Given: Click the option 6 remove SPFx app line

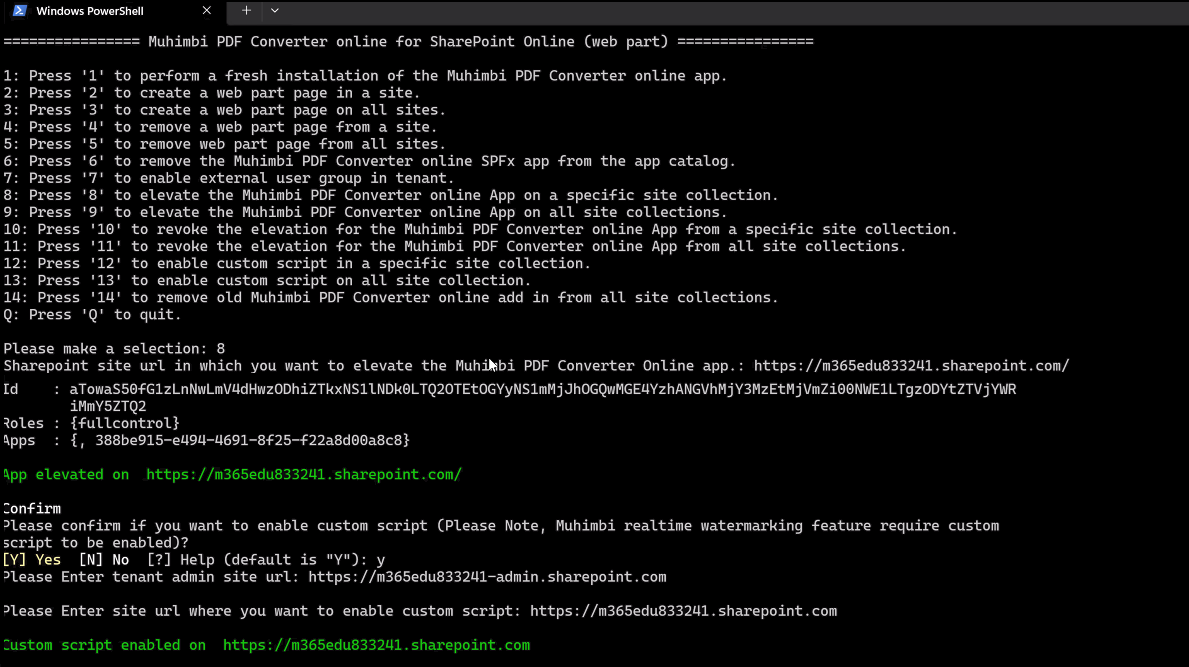Looking at the screenshot, I should (x=369, y=161).
